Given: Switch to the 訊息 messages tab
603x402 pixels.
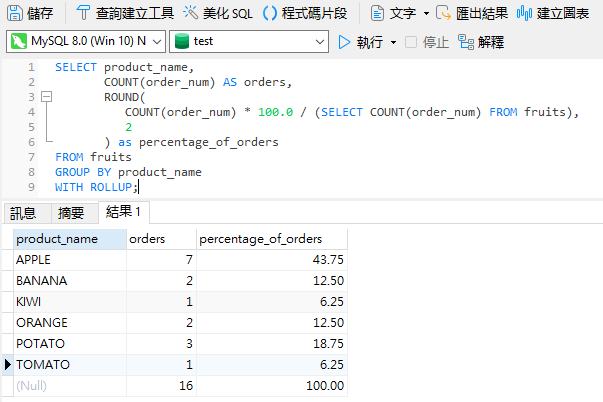Looking at the screenshot, I should click(23, 212).
